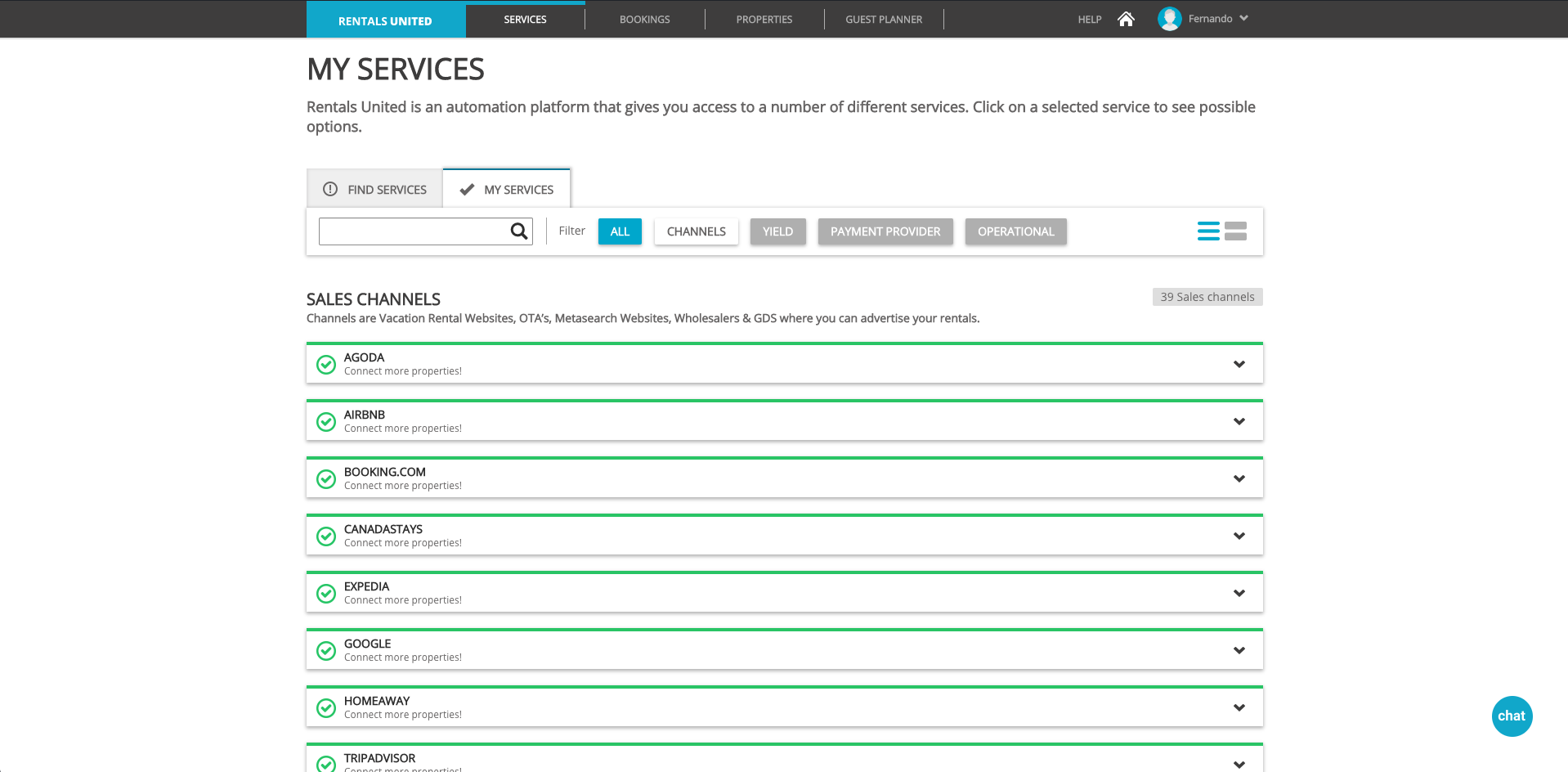
Task: Filter services by Operational
Action: 1016,231
